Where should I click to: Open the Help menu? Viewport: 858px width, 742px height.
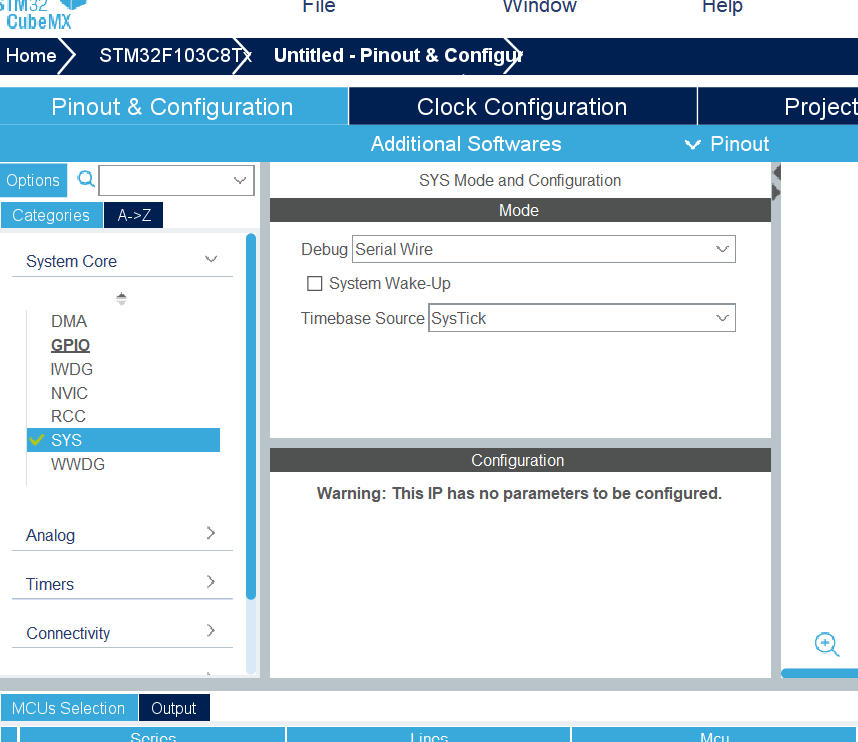(722, 7)
